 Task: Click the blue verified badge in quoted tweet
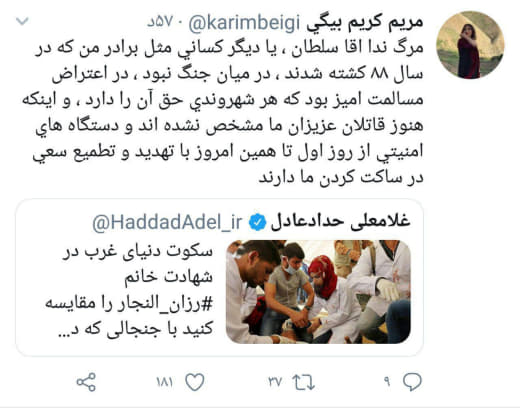(258, 222)
